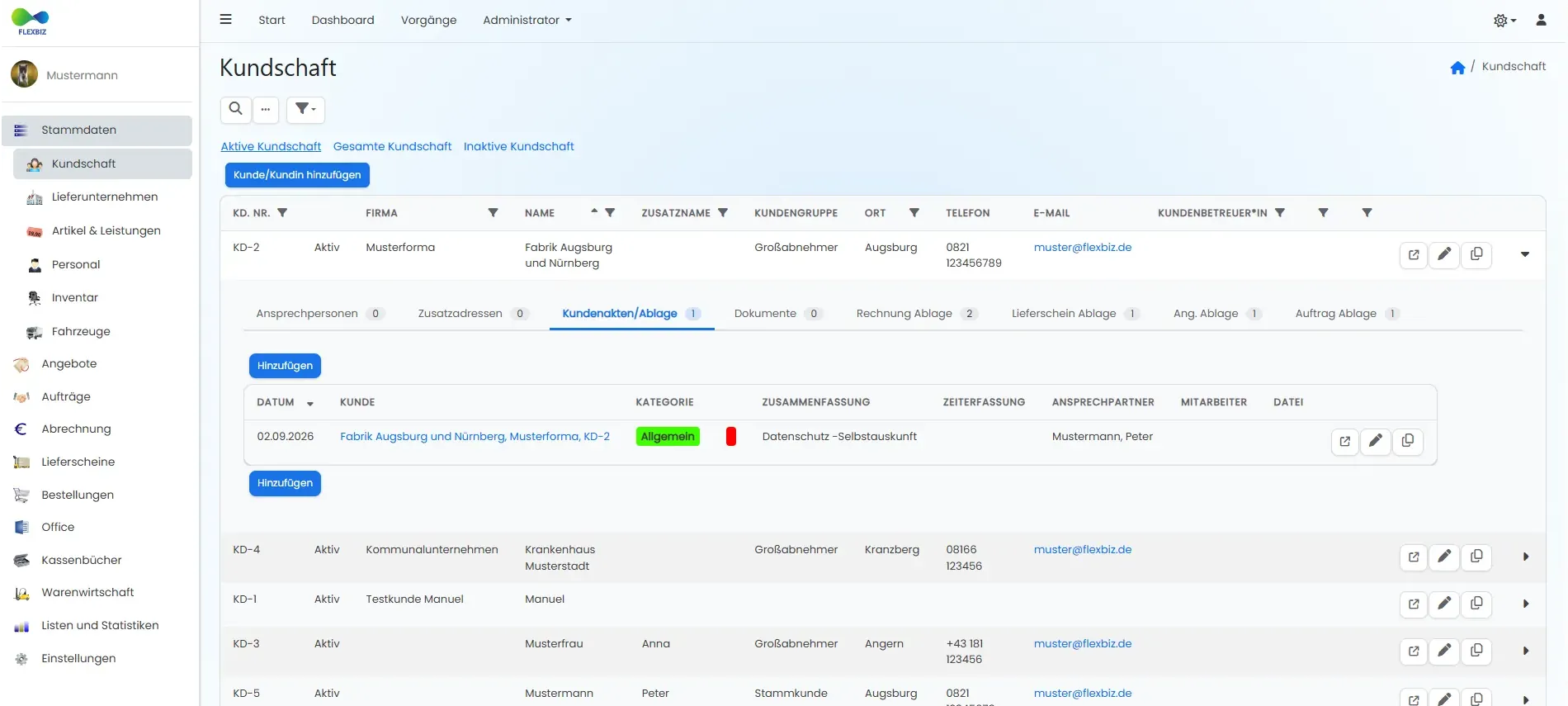Click the lower Hinzufügen button
The width and height of the screenshot is (1568, 706).
coord(285,483)
